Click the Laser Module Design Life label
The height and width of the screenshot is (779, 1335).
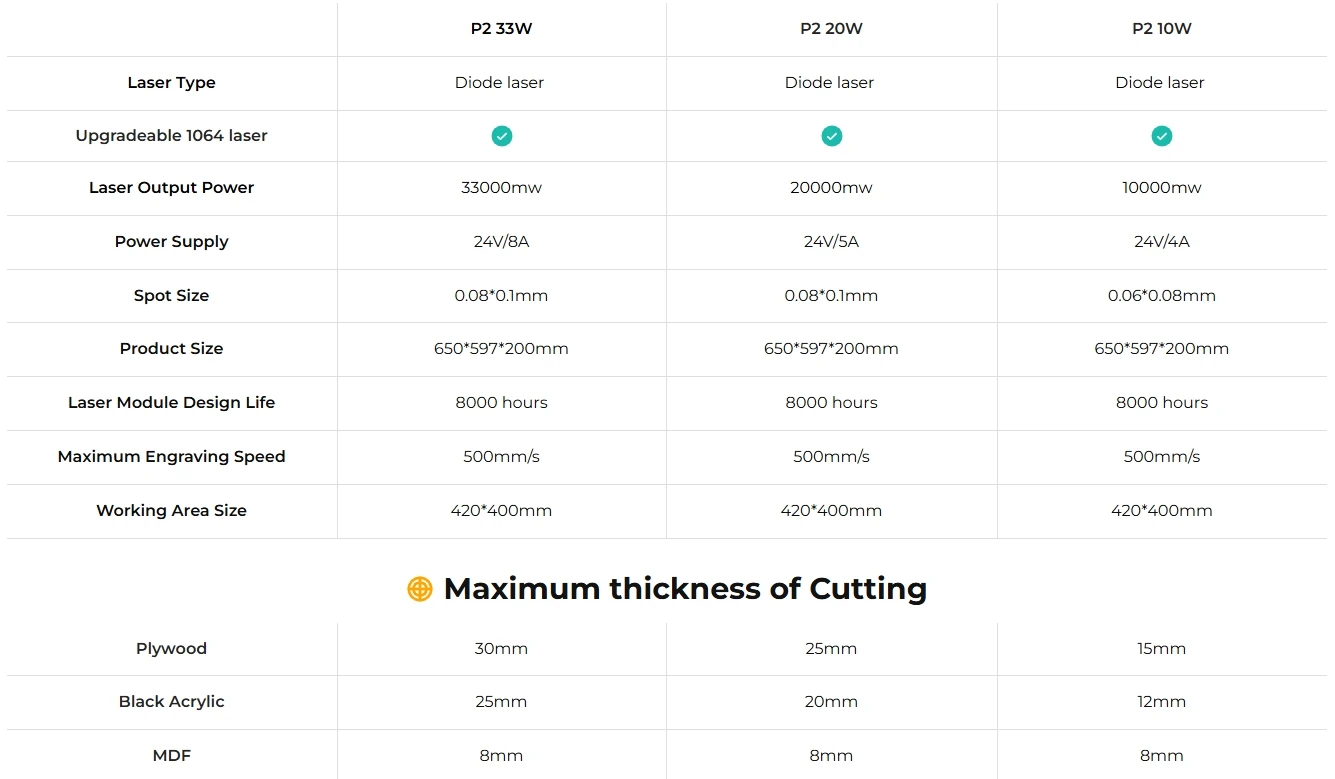(171, 403)
